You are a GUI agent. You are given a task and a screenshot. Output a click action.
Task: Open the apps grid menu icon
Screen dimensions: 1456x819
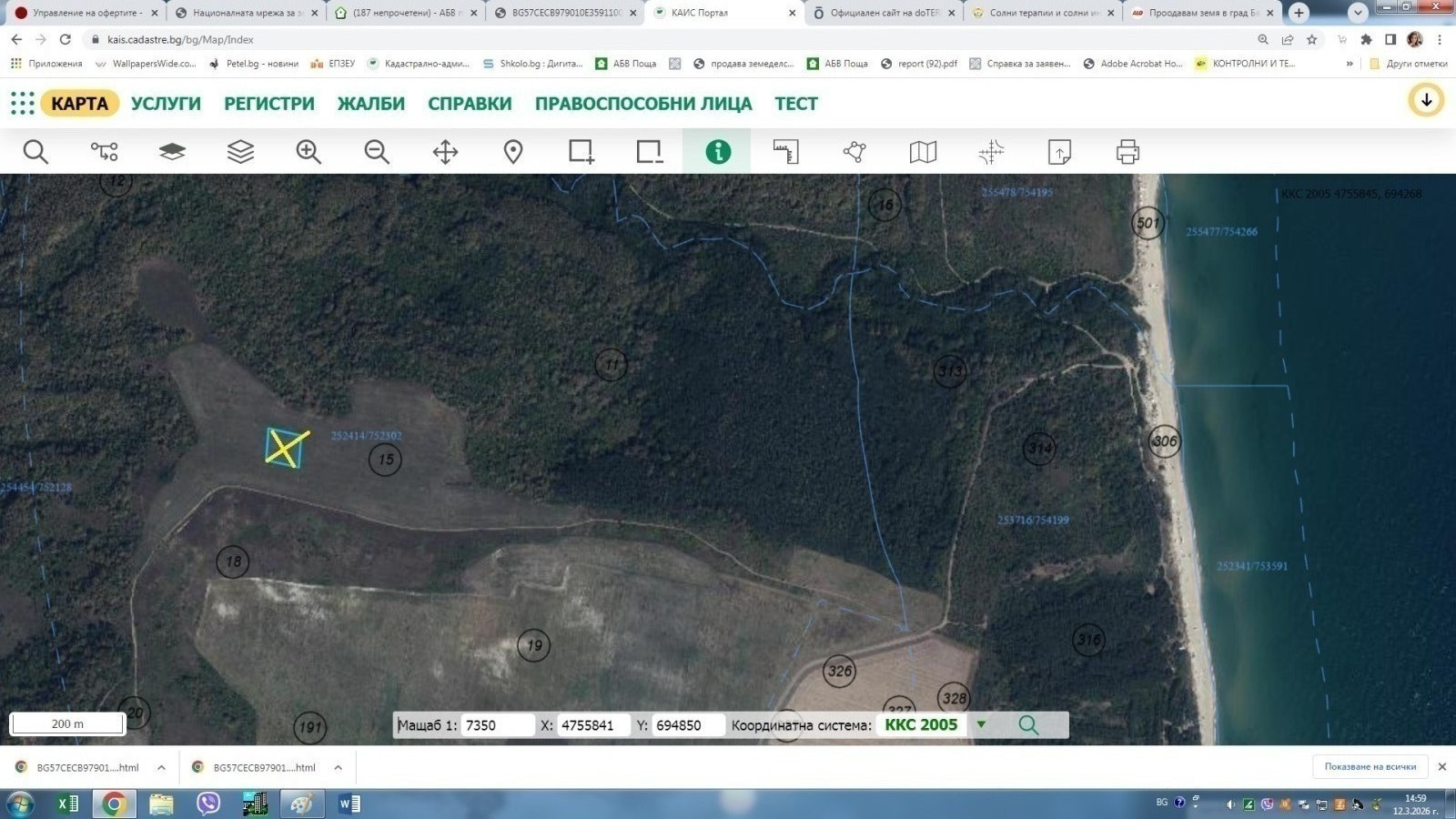pos(23,103)
